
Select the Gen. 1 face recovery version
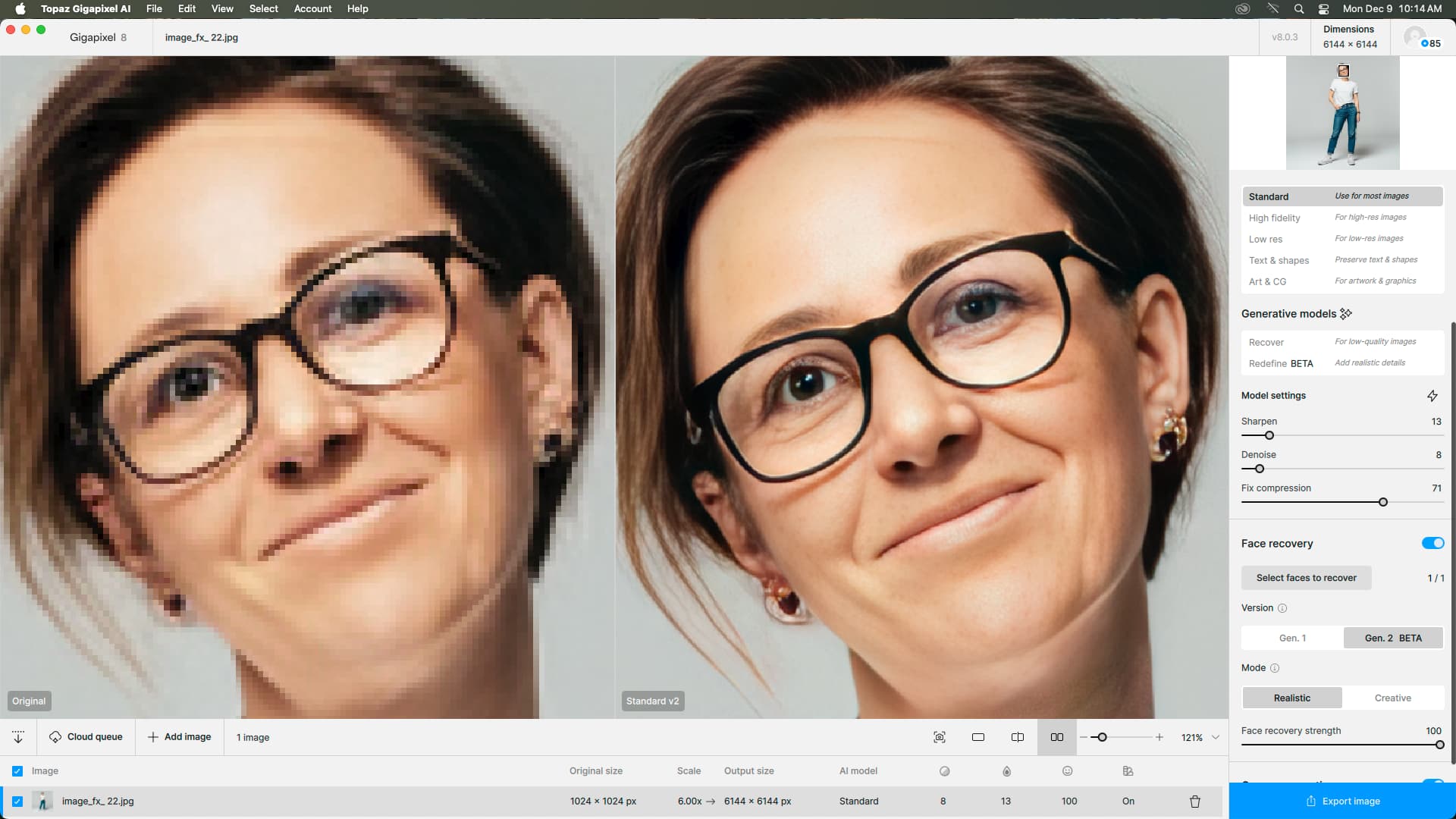[x=1292, y=638]
